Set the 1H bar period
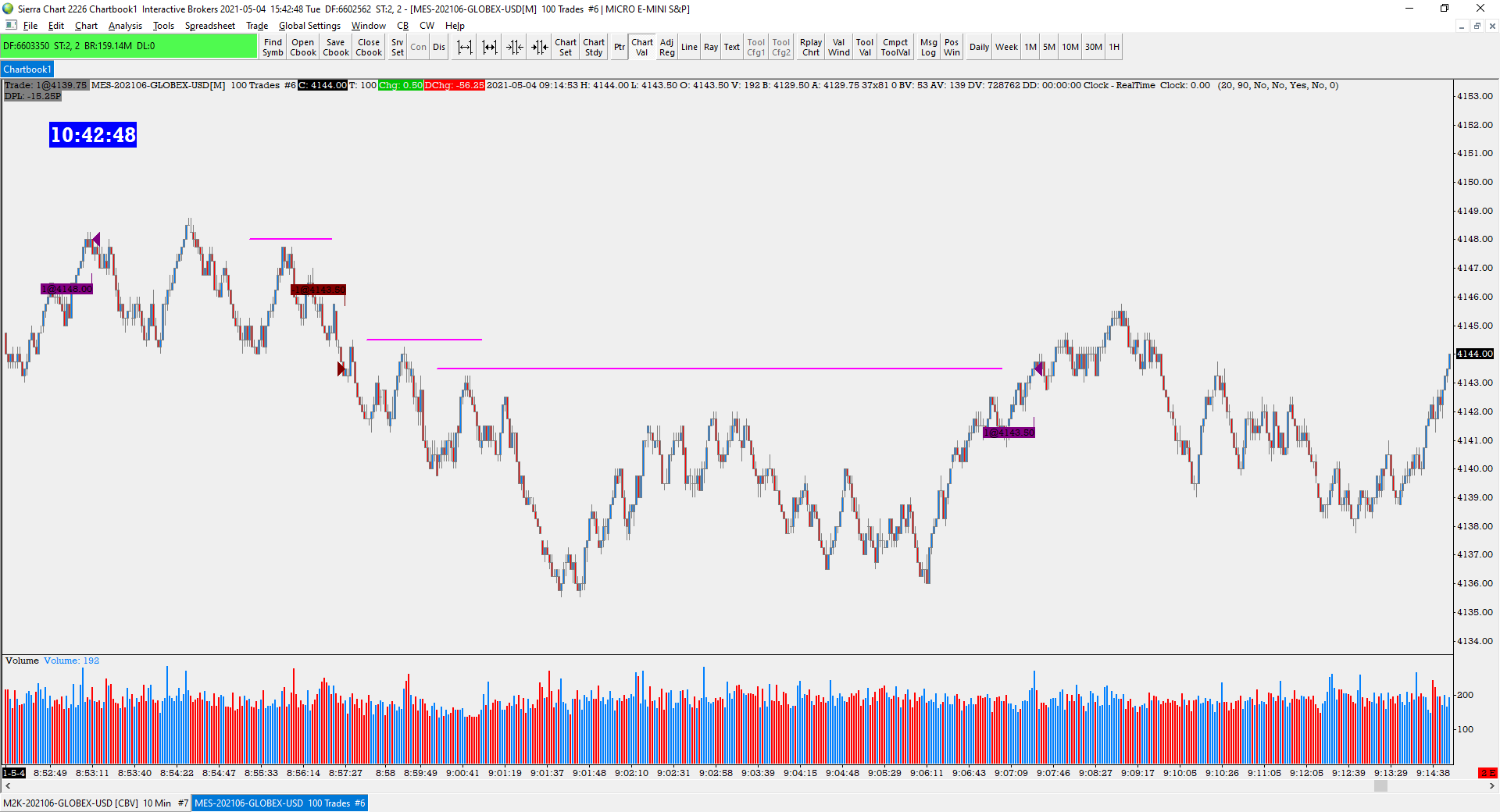Image resolution: width=1500 pixels, height=812 pixels. click(1114, 47)
